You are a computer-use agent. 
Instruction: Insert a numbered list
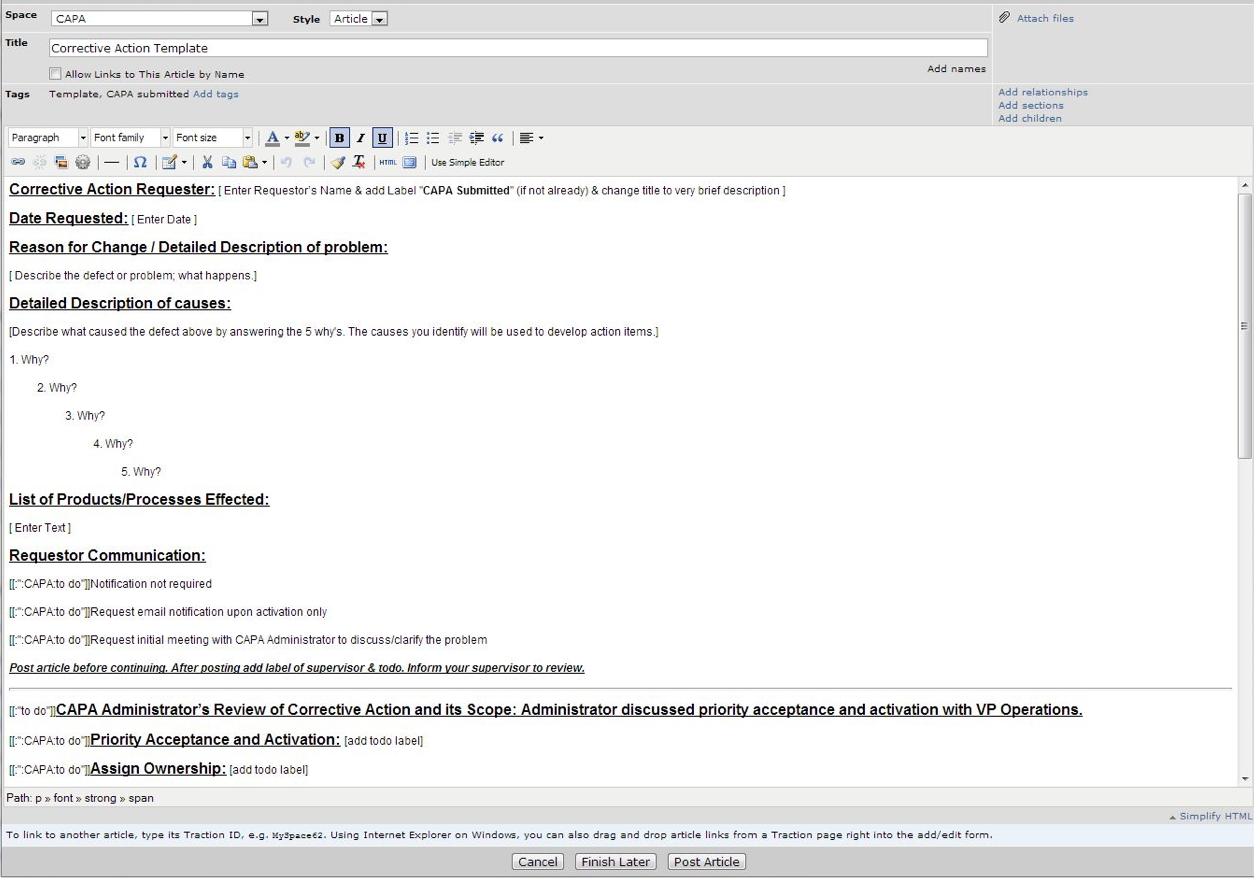click(411, 138)
